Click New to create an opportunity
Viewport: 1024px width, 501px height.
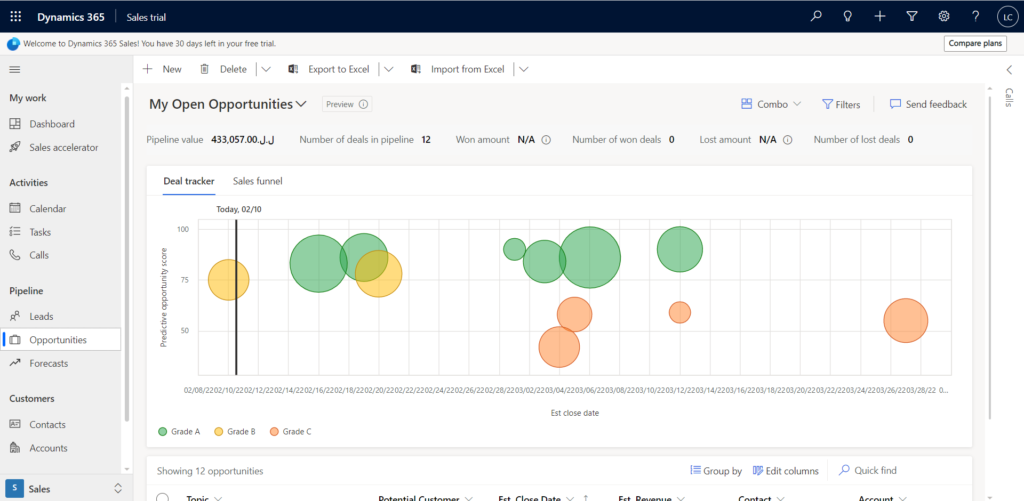(162, 69)
